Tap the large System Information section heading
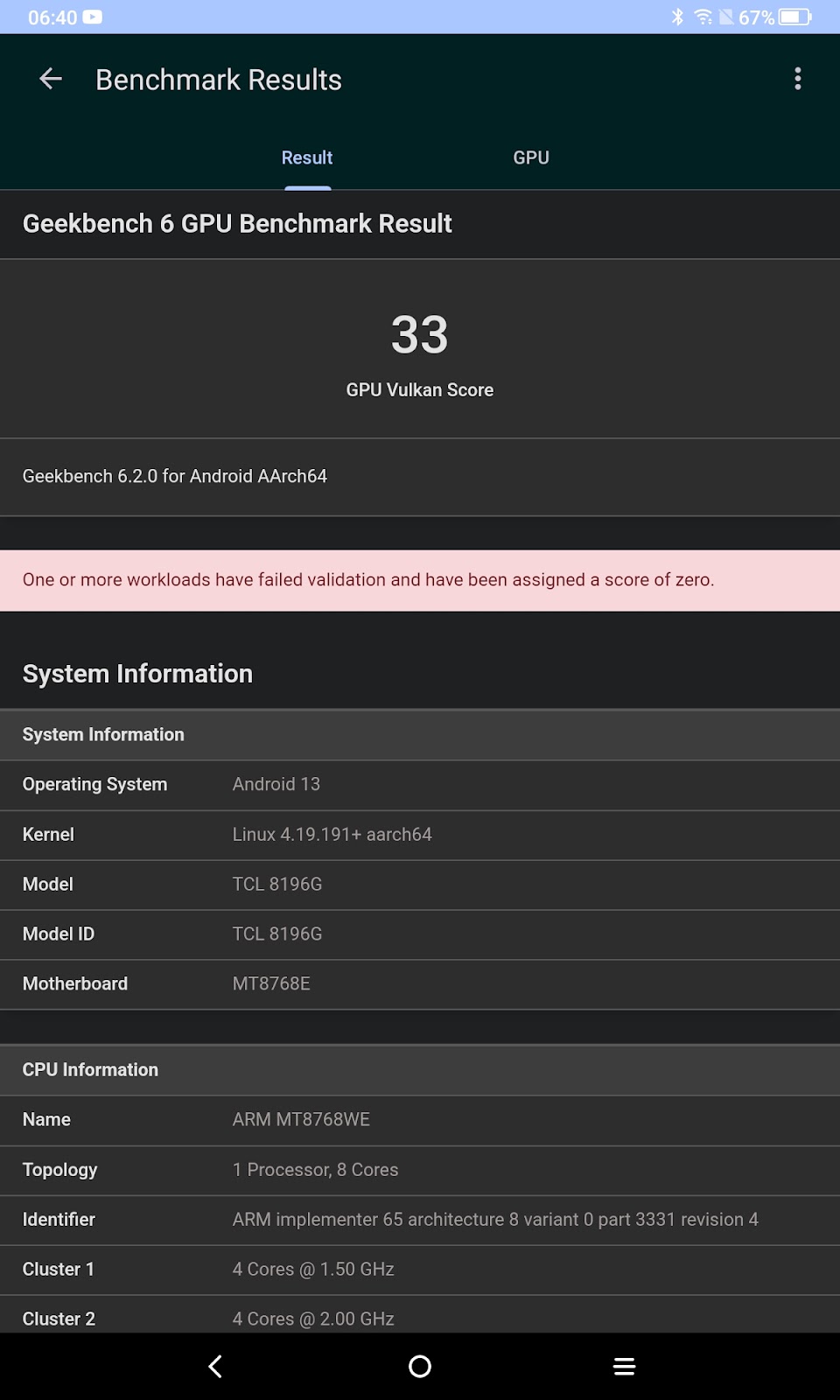 pos(137,674)
